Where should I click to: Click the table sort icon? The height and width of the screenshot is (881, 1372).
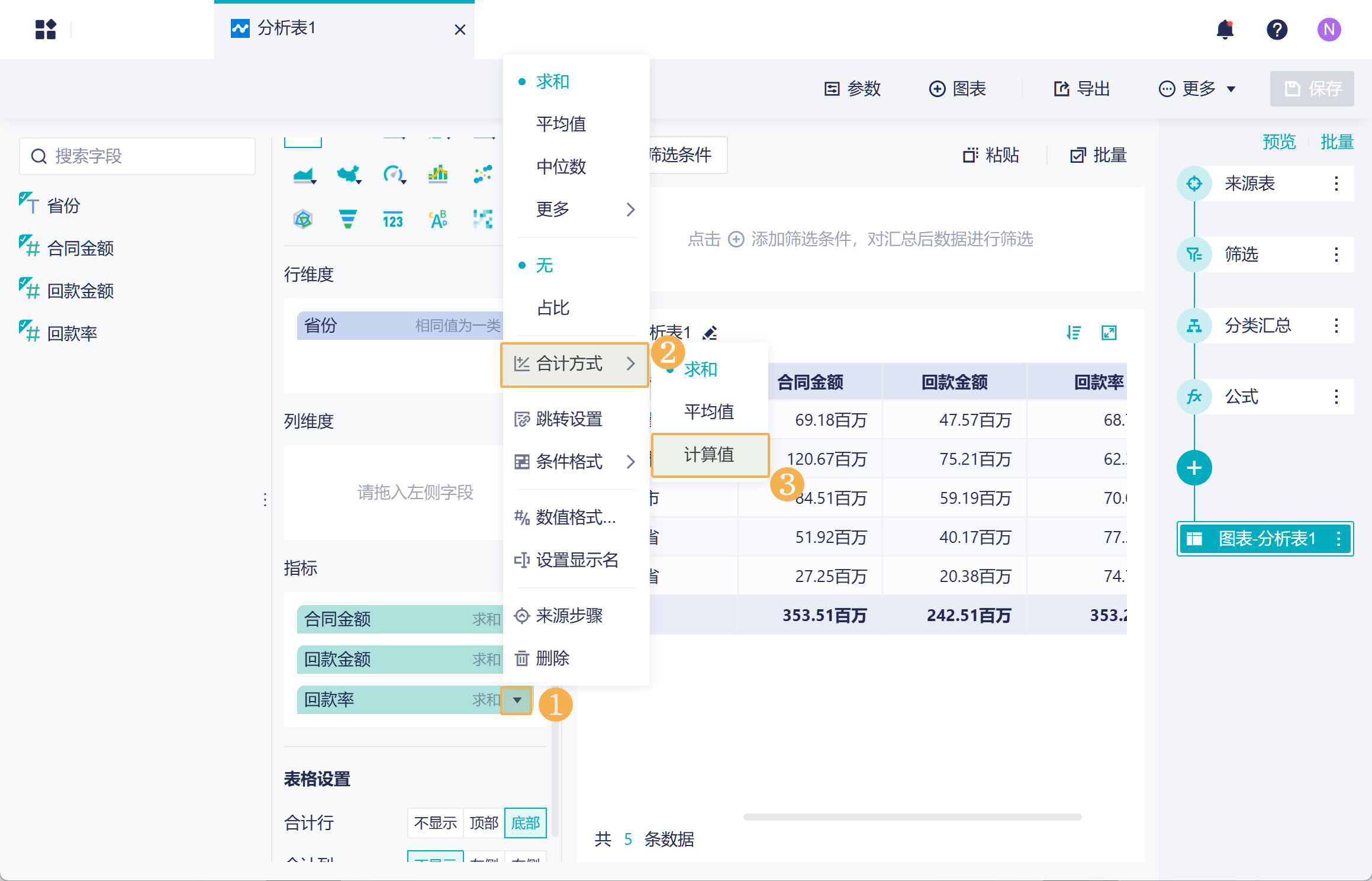1073,333
